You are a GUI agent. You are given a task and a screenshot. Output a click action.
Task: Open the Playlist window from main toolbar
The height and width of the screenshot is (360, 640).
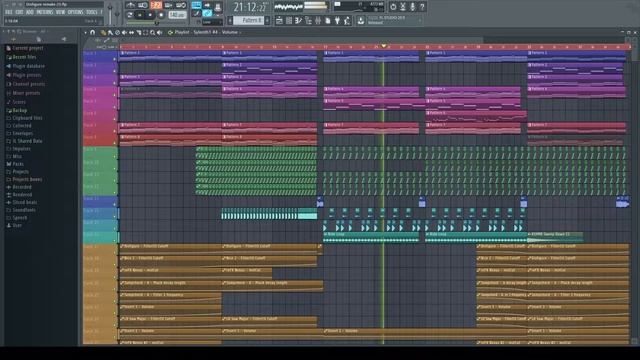point(280,20)
